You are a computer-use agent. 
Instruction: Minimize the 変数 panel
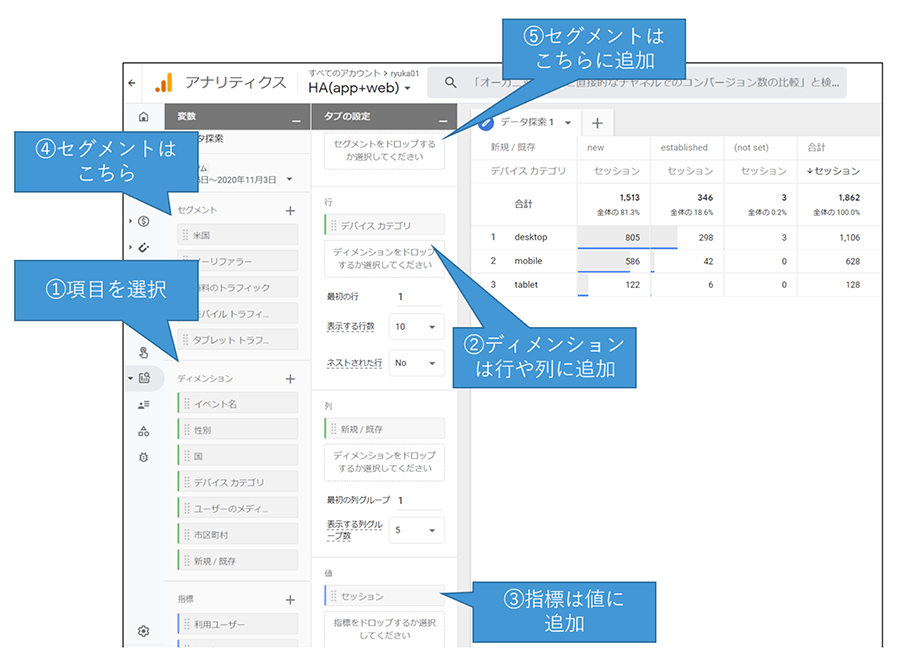296,119
